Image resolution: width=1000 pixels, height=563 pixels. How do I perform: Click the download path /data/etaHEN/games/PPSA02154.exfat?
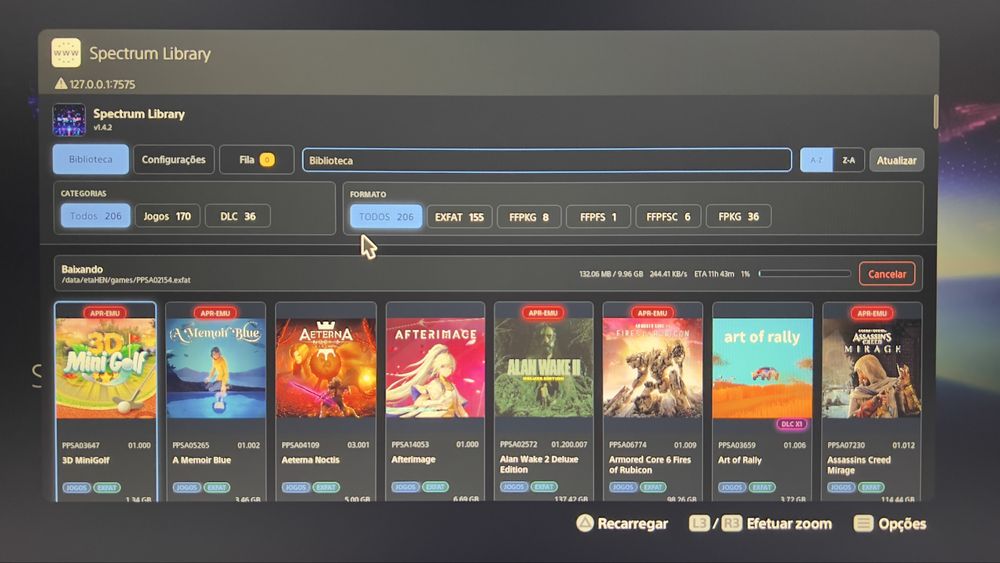126,280
